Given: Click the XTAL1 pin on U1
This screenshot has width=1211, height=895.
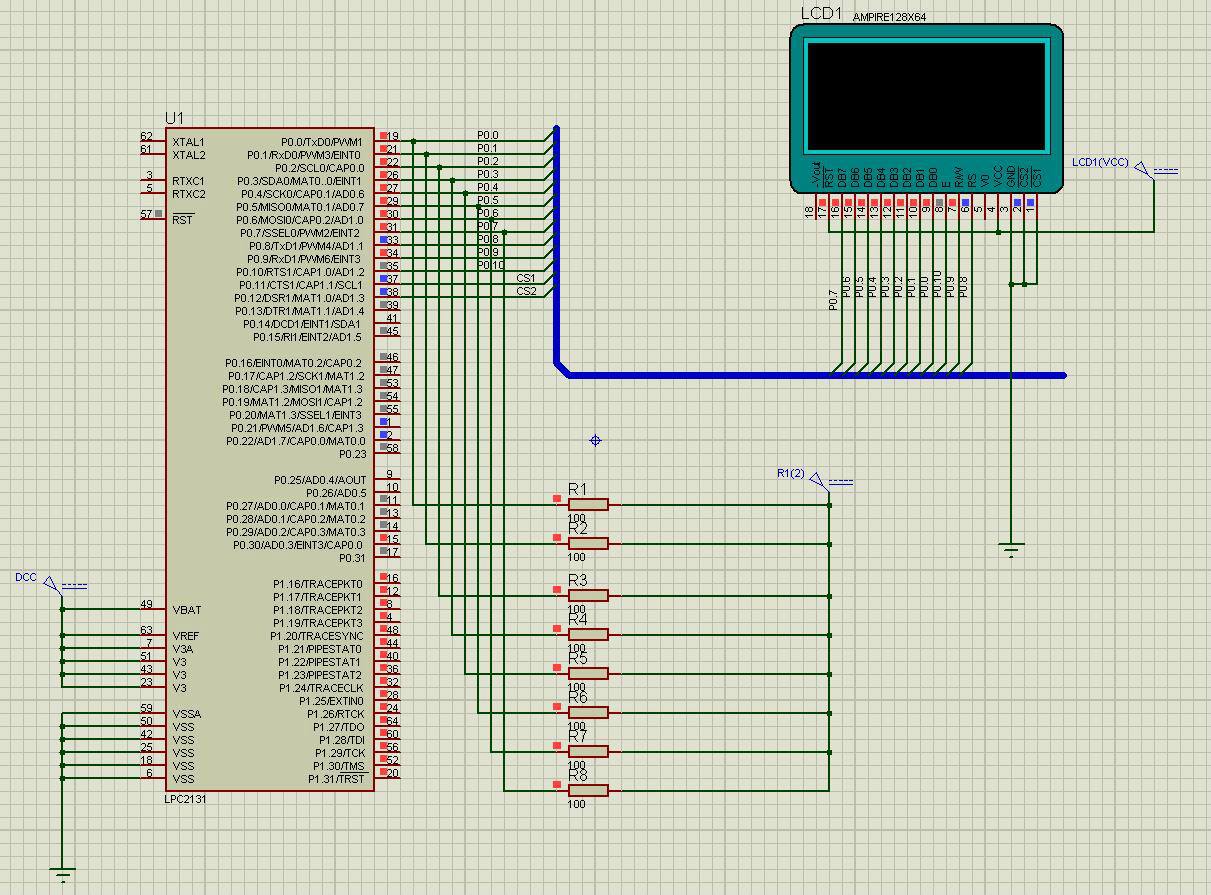Looking at the screenshot, I should pos(188,142).
